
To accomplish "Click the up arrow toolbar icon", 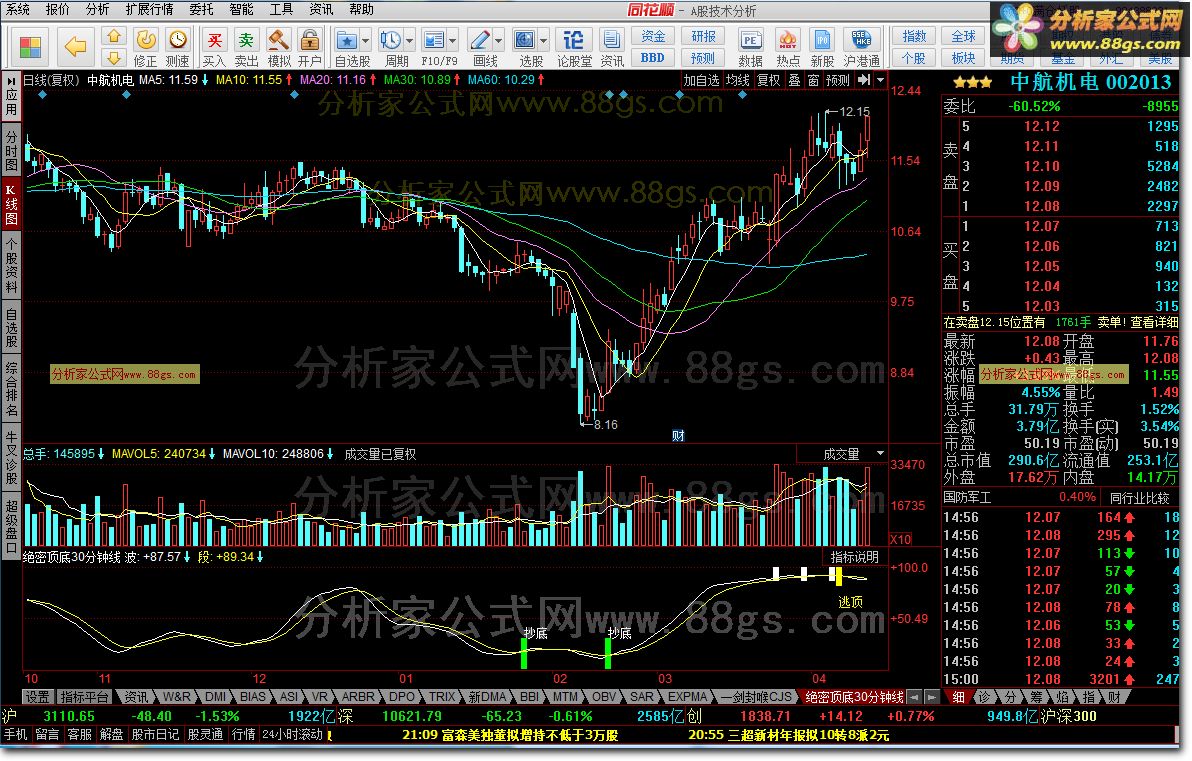I will (x=114, y=36).
